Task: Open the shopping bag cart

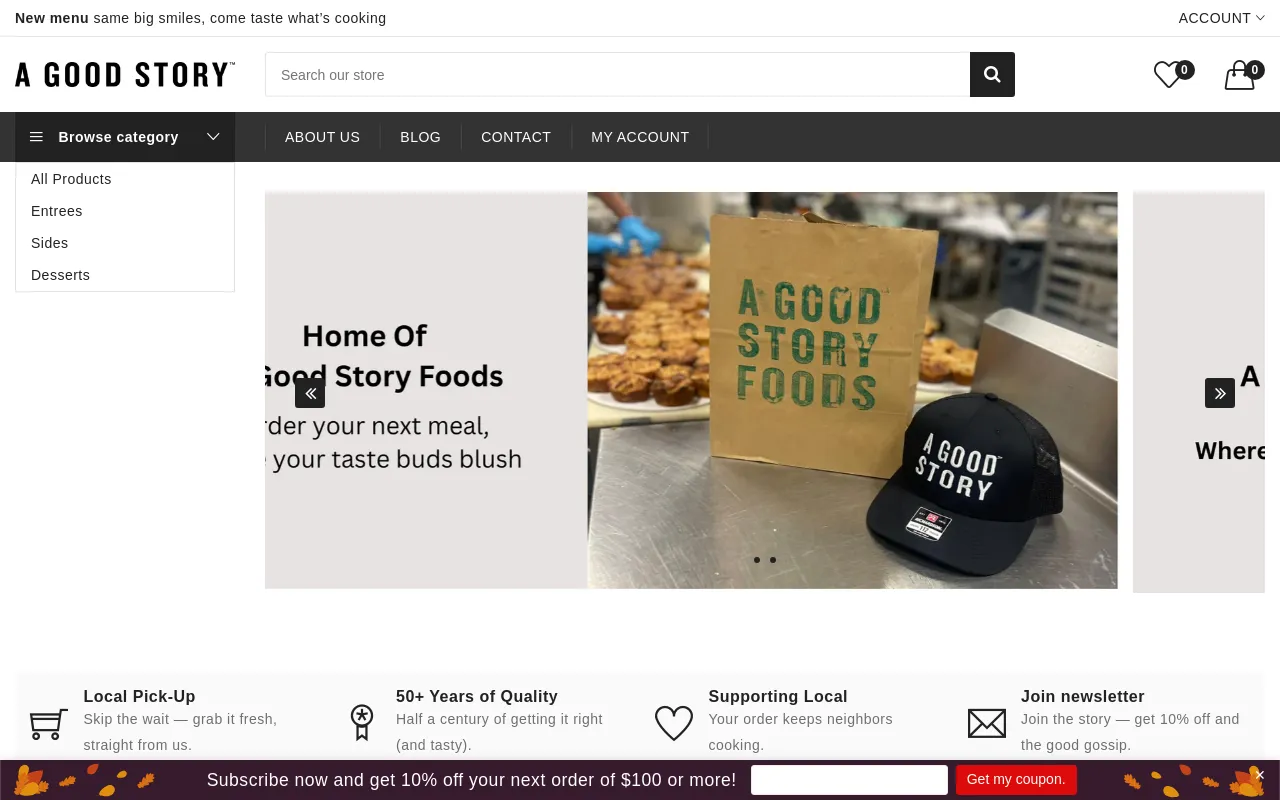Action: tap(1240, 76)
